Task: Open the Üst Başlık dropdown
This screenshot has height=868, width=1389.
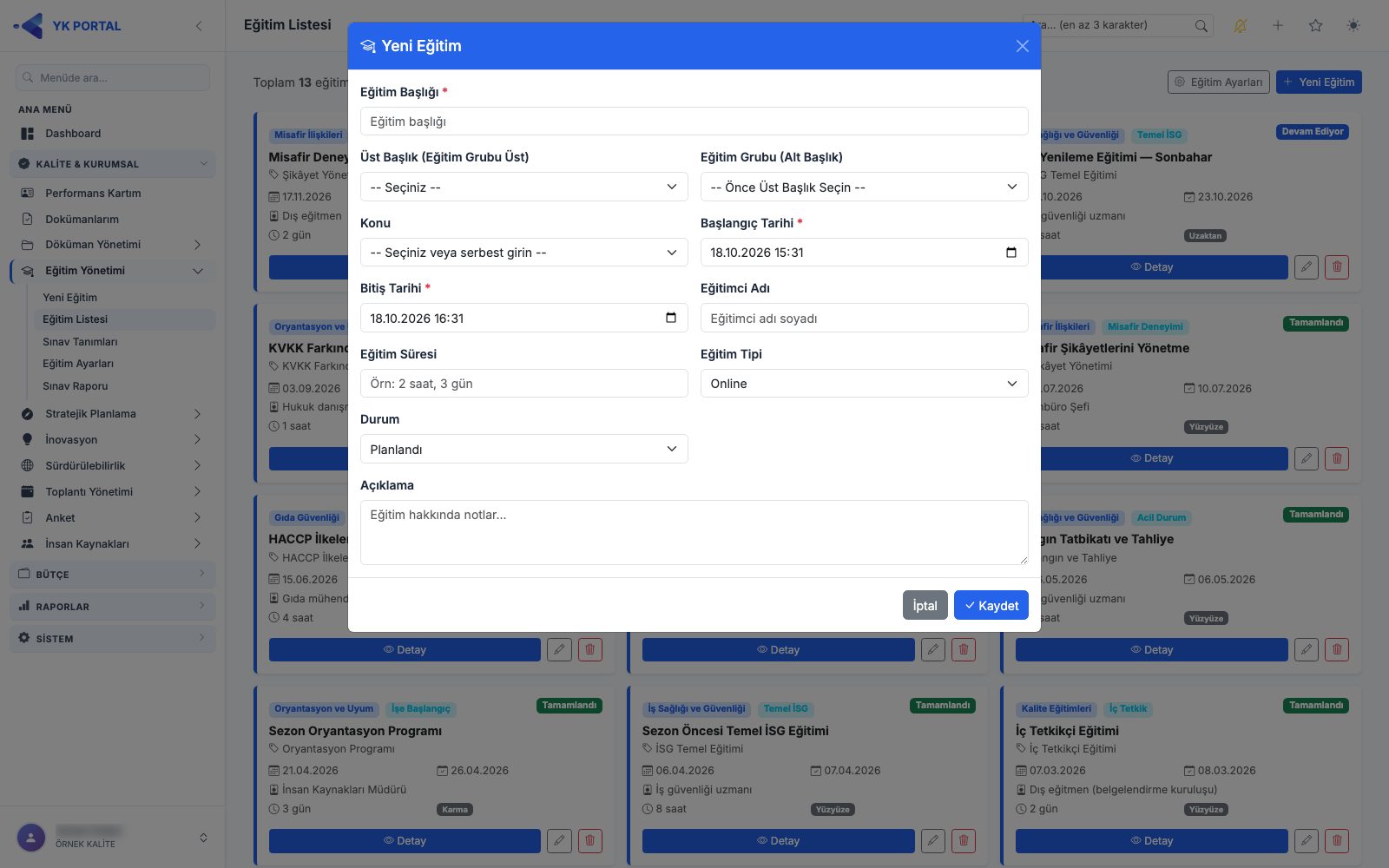Action: 523,187
